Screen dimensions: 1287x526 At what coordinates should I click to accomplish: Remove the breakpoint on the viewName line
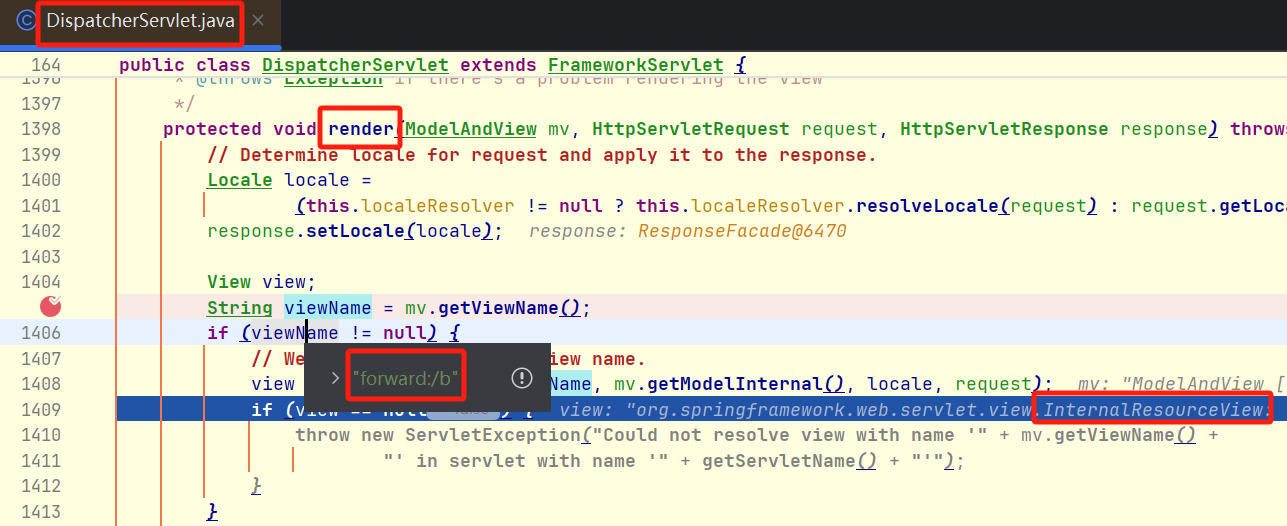(x=50, y=307)
